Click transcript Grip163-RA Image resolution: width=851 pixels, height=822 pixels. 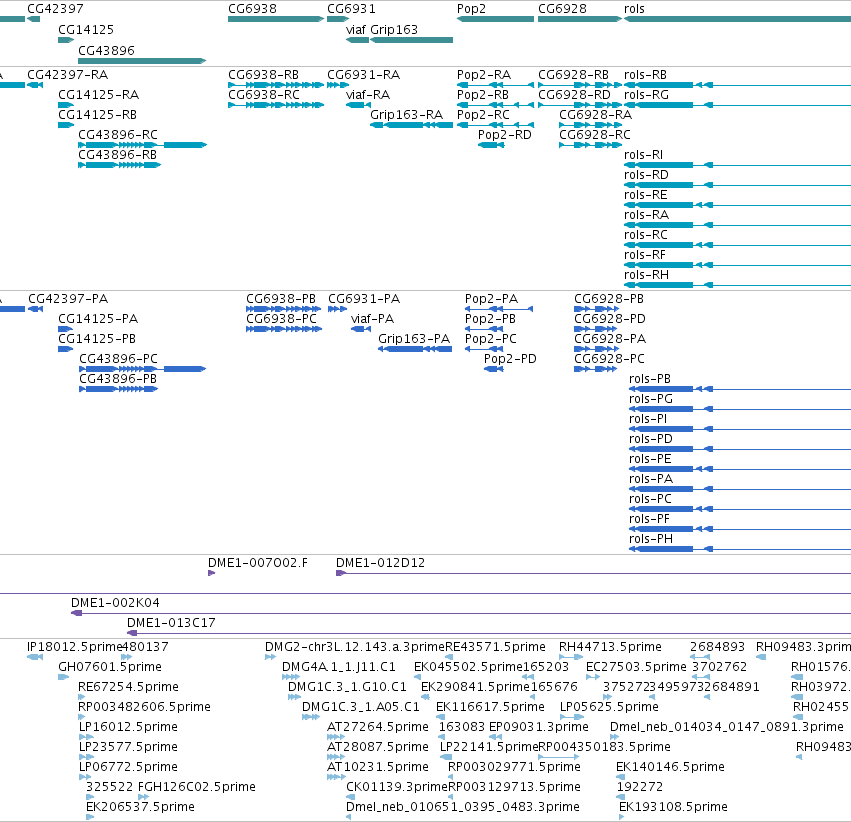pyautogui.click(x=411, y=125)
